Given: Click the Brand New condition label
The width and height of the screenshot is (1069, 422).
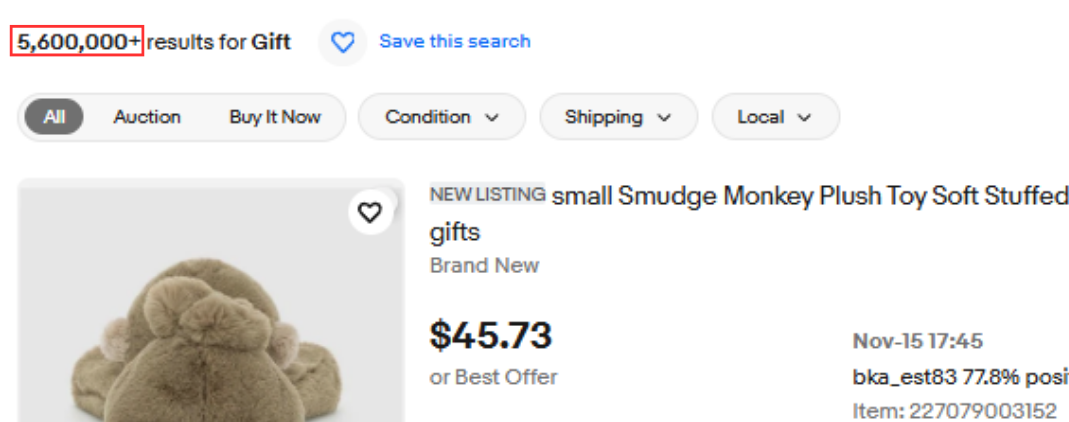Looking at the screenshot, I should 484,265.
